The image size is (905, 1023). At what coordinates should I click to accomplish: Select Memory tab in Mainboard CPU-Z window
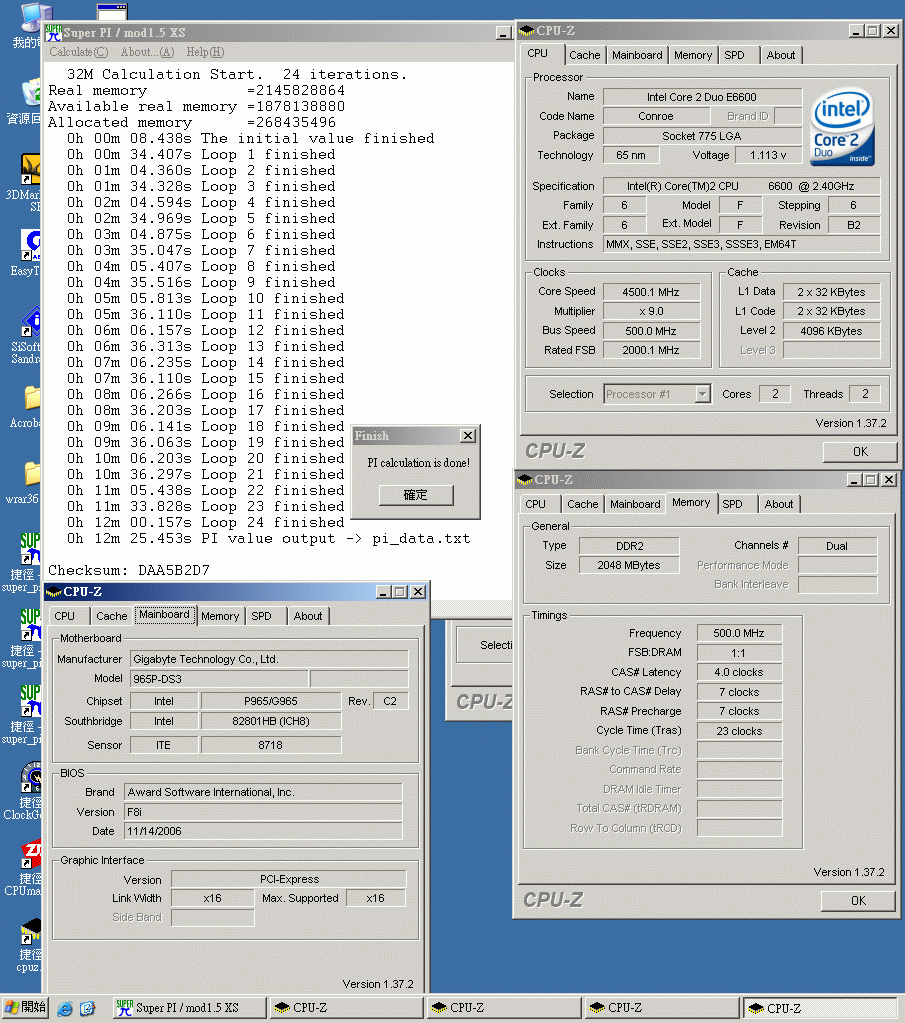click(220, 616)
